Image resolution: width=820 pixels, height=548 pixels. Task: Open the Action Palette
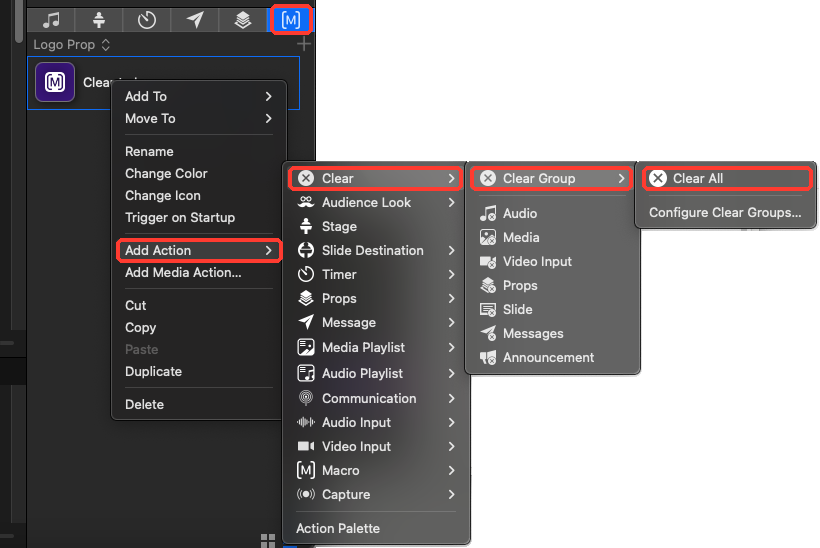click(x=375, y=528)
